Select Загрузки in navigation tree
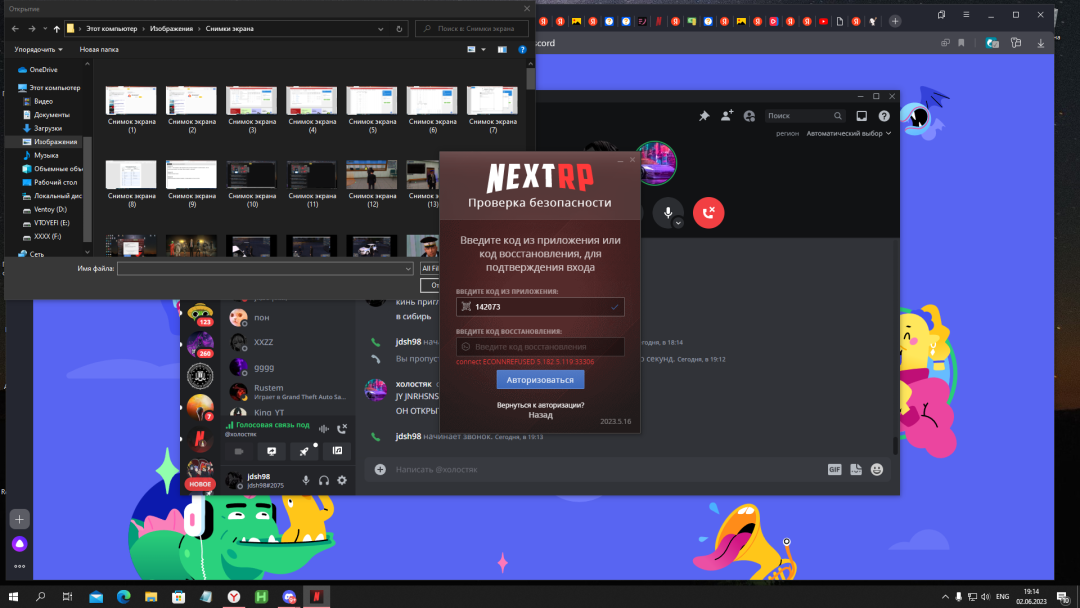Viewport: 1080px width, 608px height. pyautogui.click(x=48, y=128)
